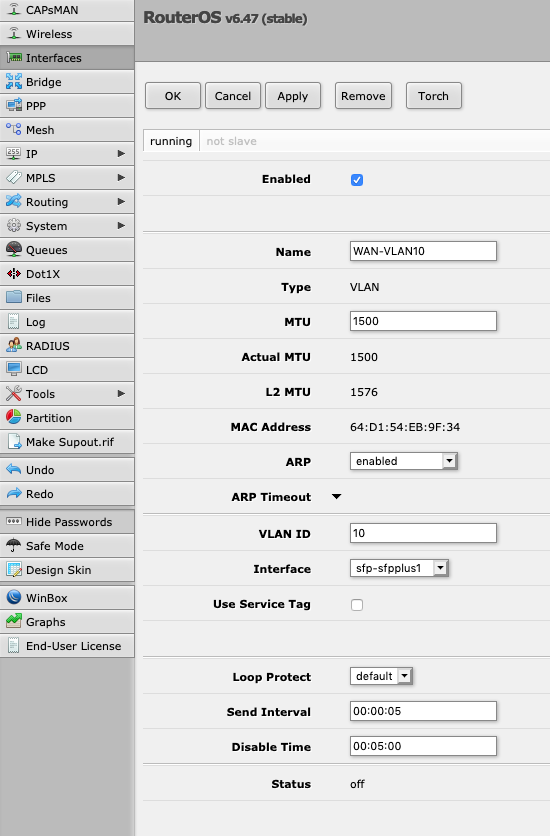Open the ARP dropdown

click(x=403, y=461)
